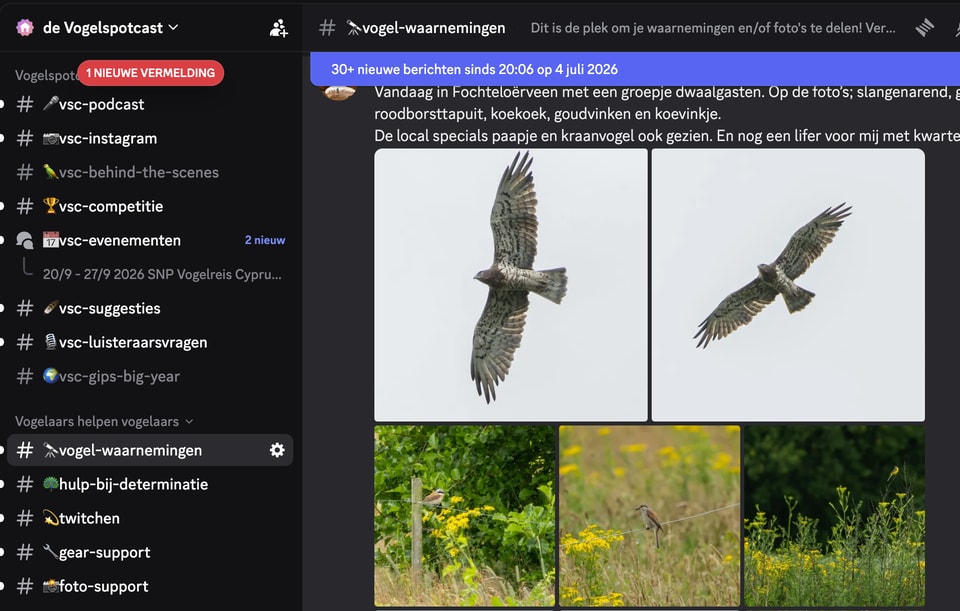The image size is (960, 611).
Task: Open the vsc-instagram channel
Action: click(150, 138)
